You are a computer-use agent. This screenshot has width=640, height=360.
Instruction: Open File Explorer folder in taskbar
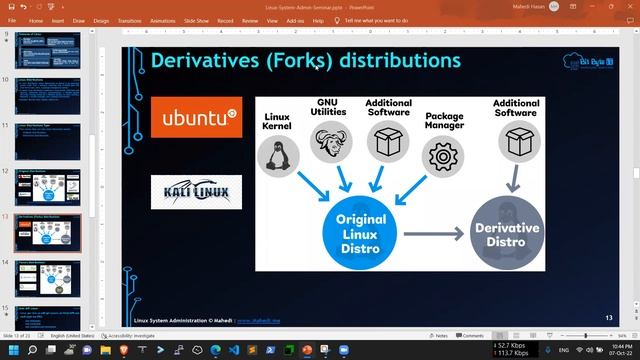click(105, 350)
